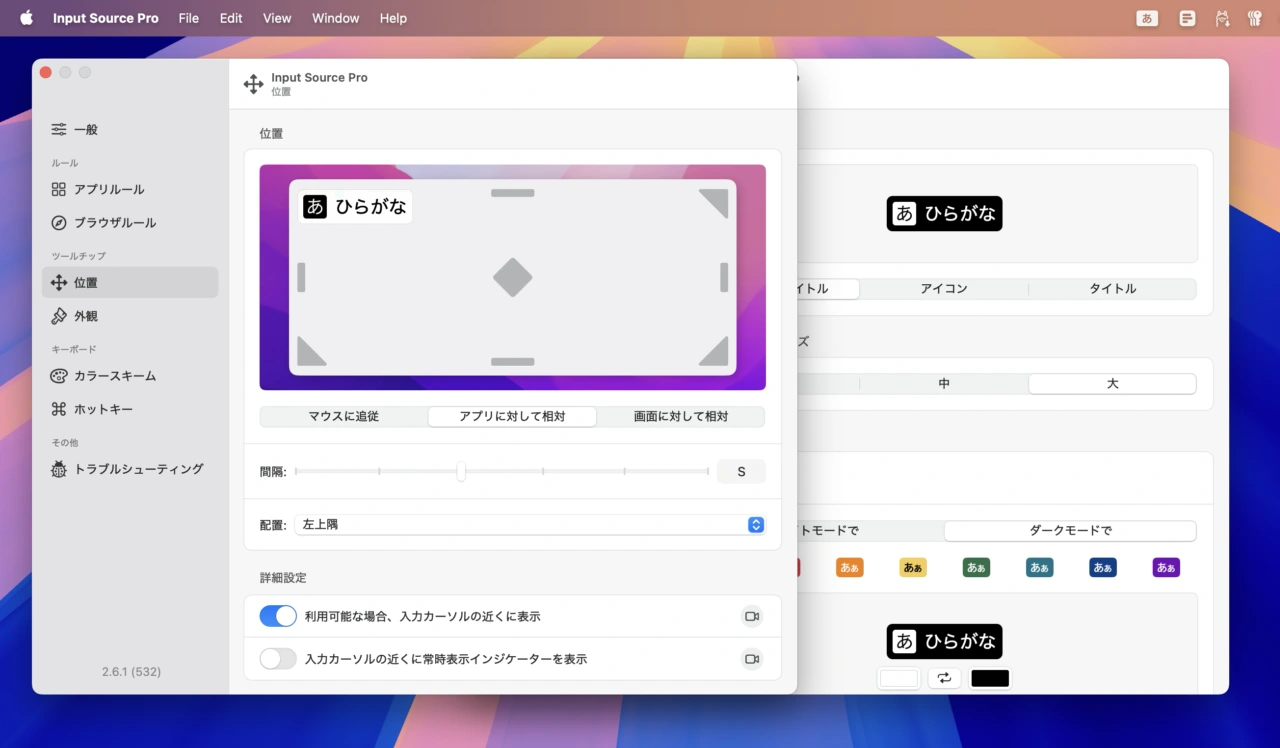Choose 画面に対して相対 segment
The width and height of the screenshot is (1280, 748).
[x=681, y=416]
